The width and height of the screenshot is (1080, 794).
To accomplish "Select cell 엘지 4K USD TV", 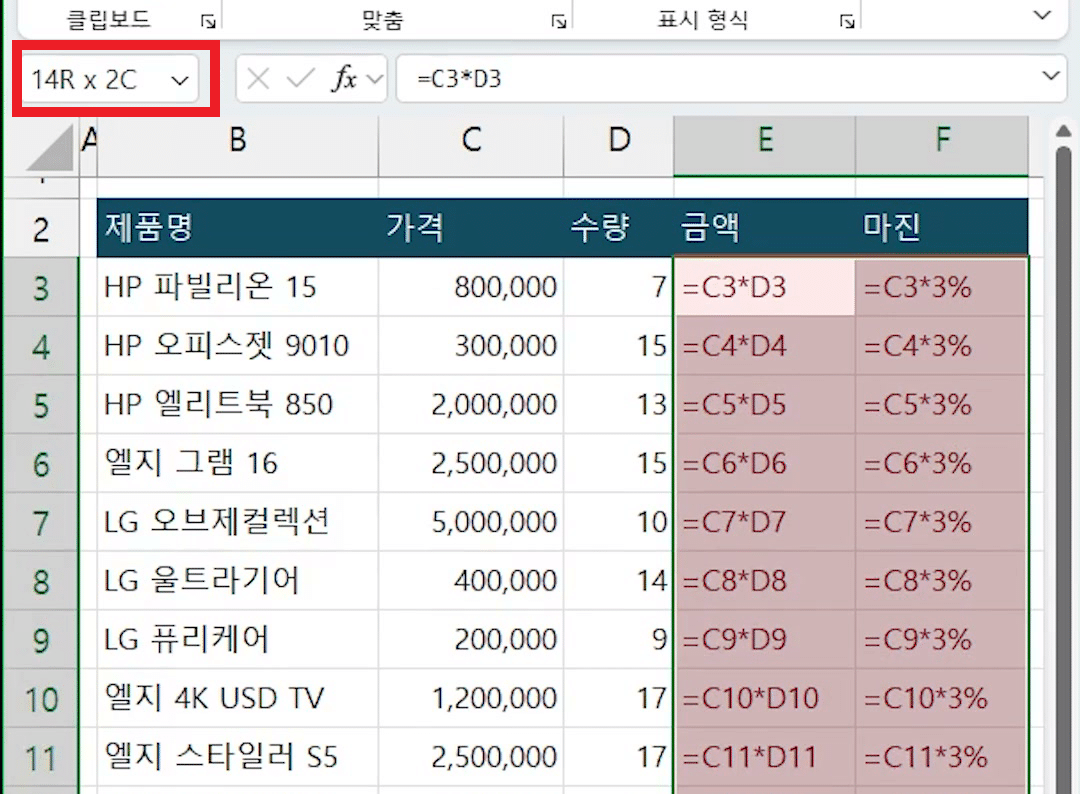I will point(238,698).
